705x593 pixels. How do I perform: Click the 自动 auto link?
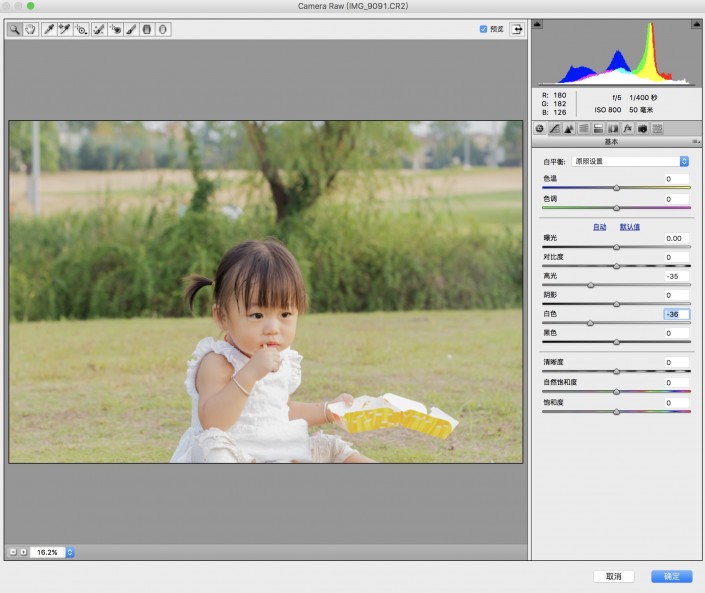600,227
